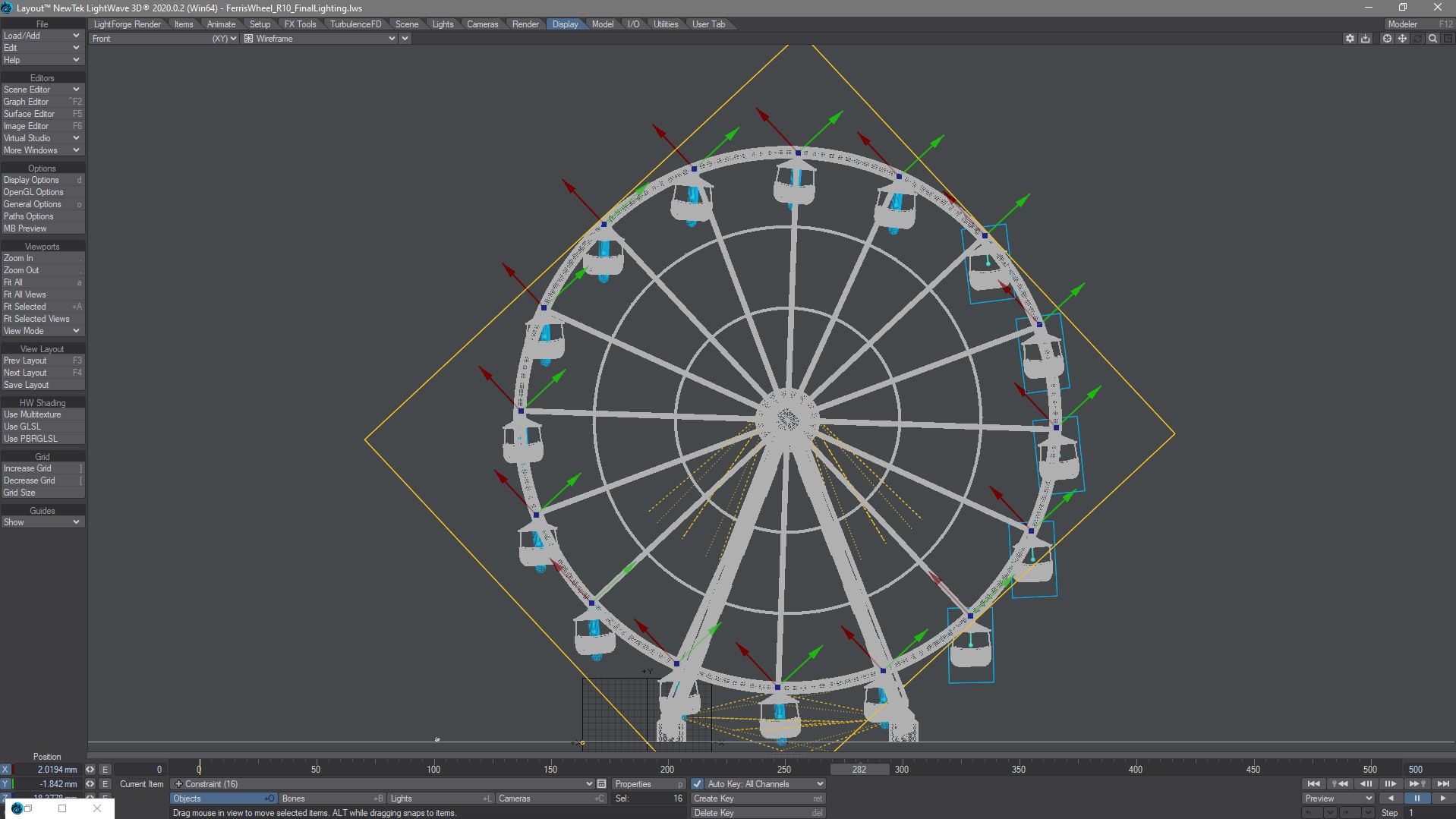Toggle the Auto Key checkbox
Viewport: 1456px width, 819px height.
pos(697,784)
